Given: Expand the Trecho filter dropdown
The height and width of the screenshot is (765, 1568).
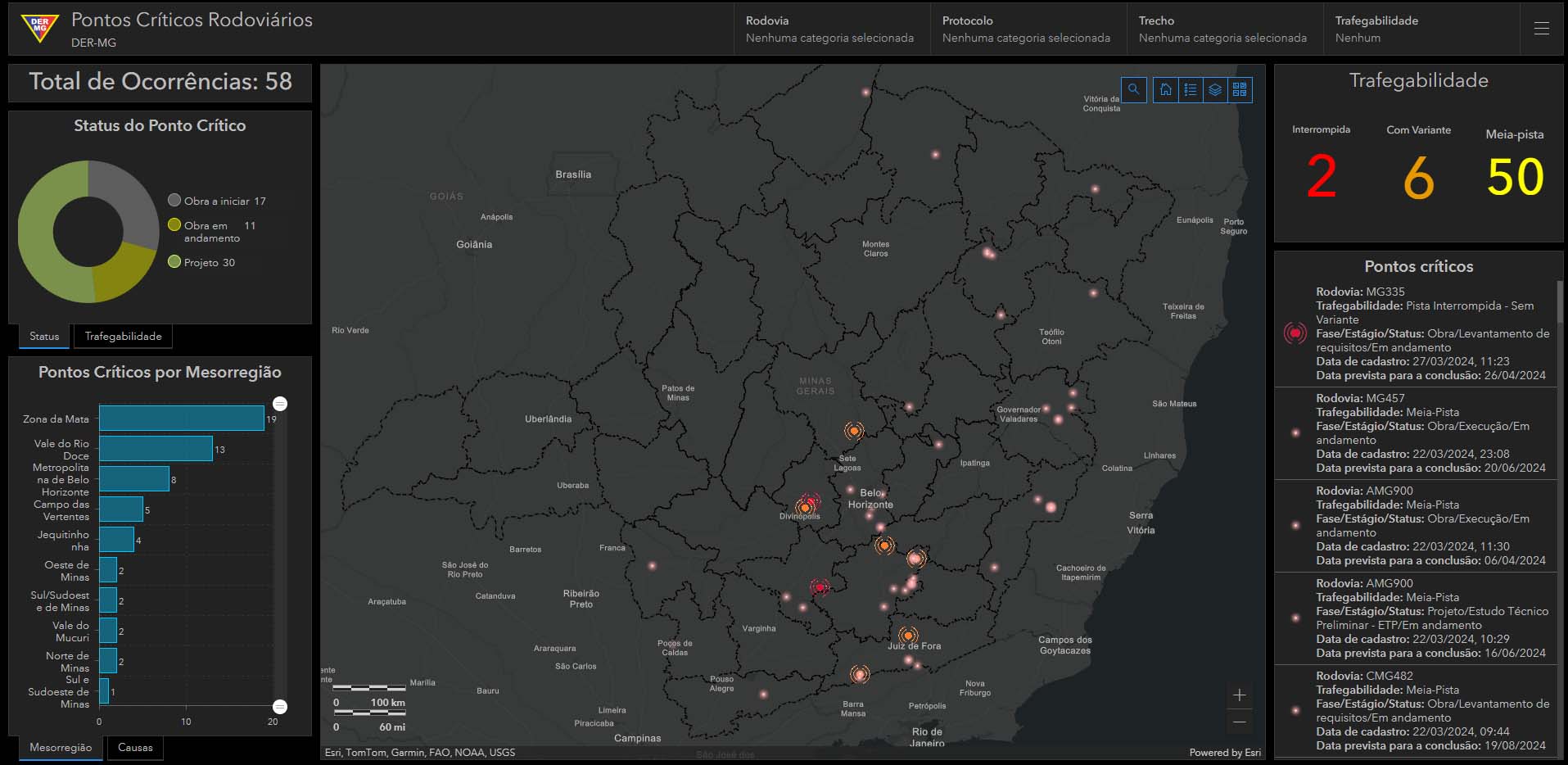Looking at the screenshot, I should coord(1224,29).
